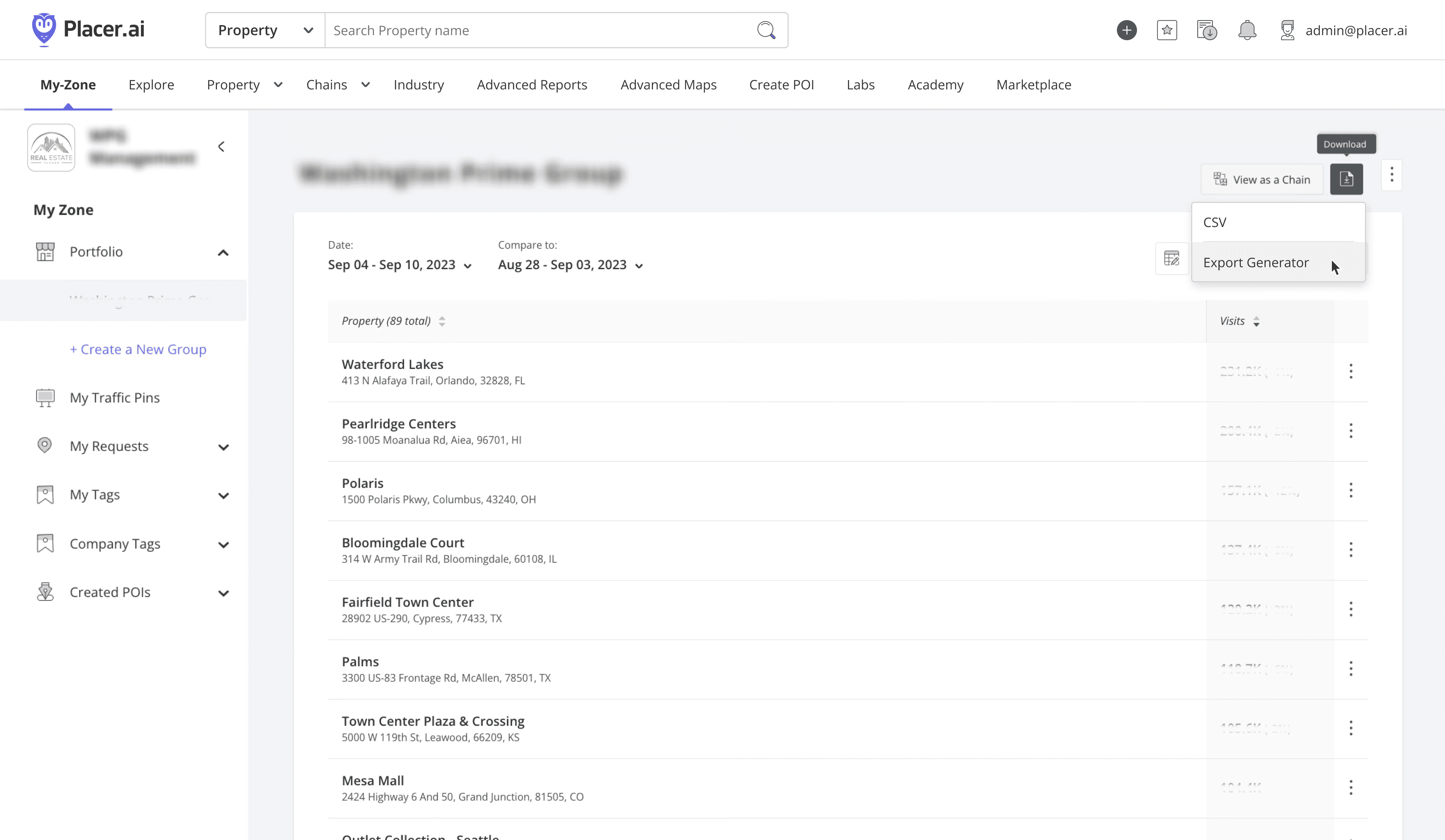Click the notifications bell icon
This screenshot has height=840, width=1445.
pos(1246,30)
